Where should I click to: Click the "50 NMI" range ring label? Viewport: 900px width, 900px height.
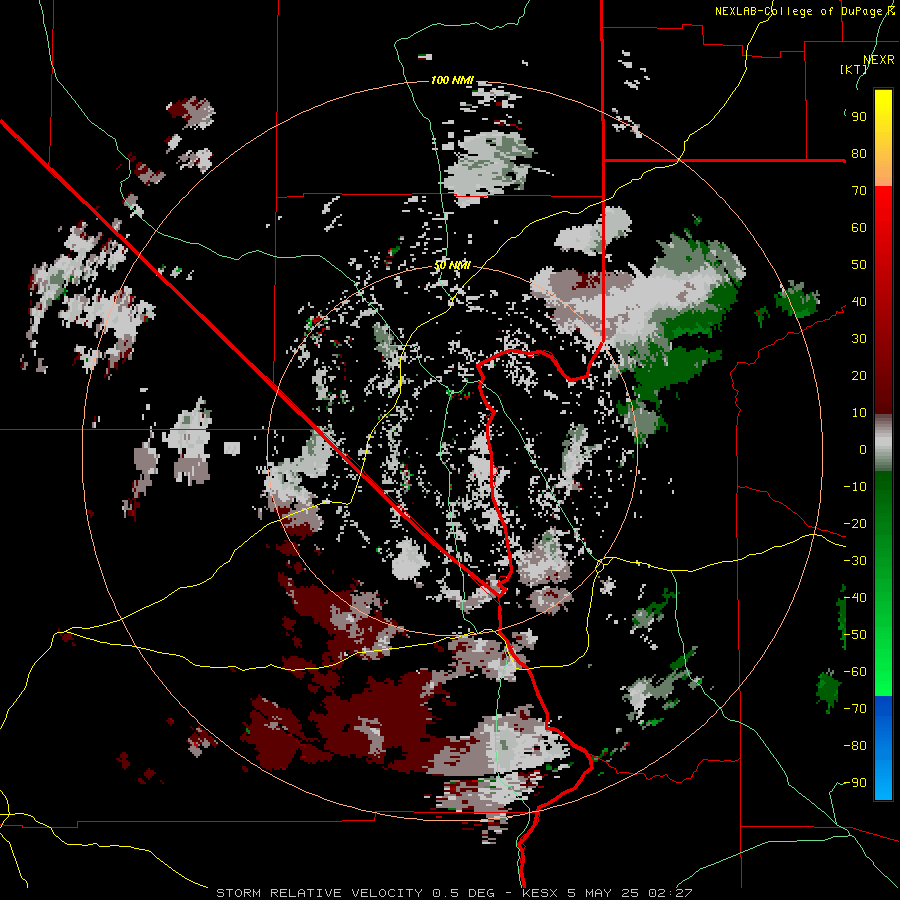tap(452, 265)
